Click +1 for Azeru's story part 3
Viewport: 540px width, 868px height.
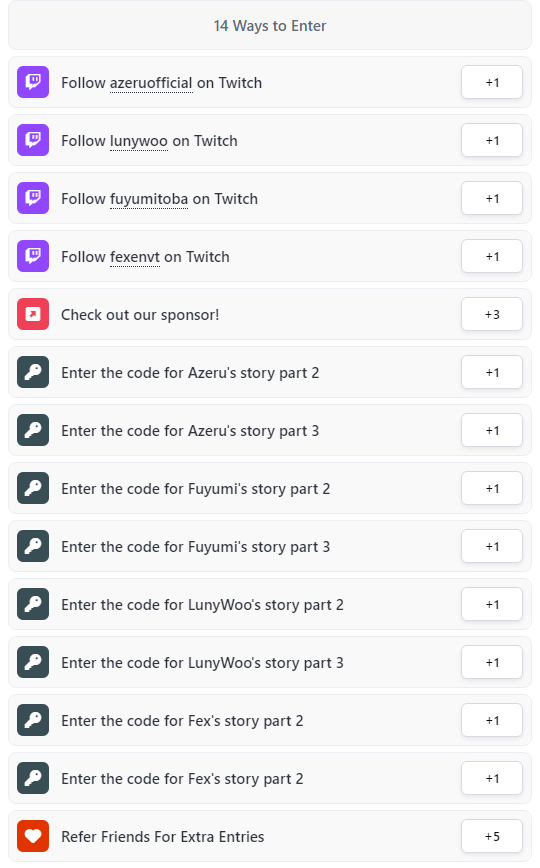click(492, 430)
